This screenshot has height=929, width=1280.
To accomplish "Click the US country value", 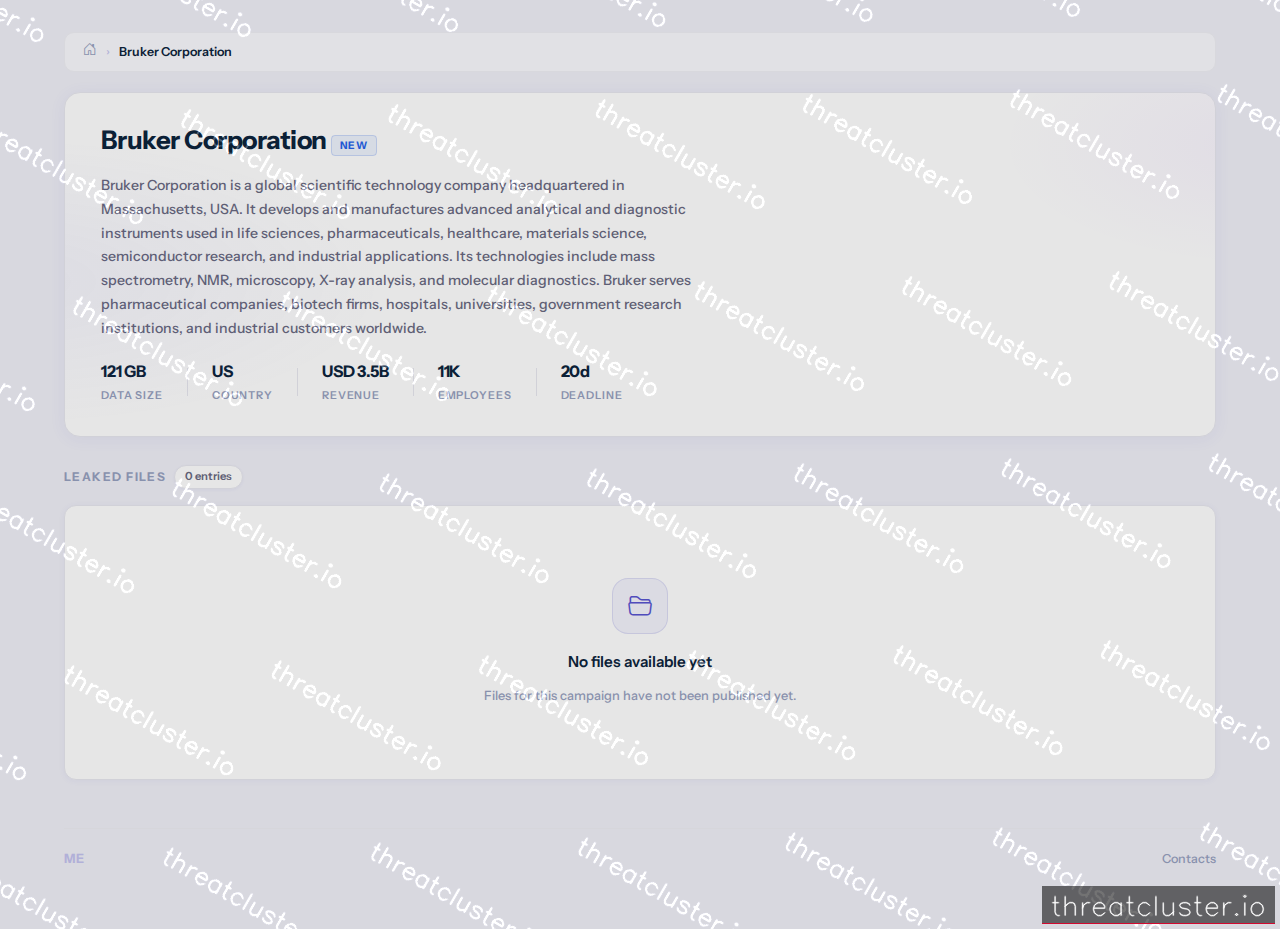I will pyautogui.click(x=222, y=372).
